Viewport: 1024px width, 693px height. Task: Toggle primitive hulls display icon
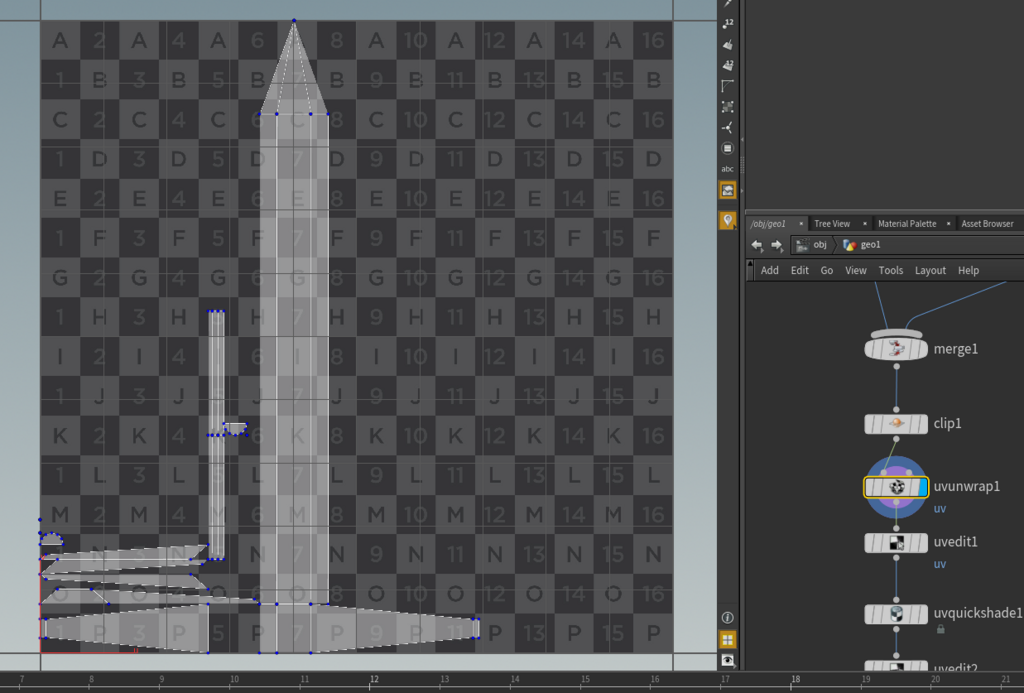[x=728, y=86]
